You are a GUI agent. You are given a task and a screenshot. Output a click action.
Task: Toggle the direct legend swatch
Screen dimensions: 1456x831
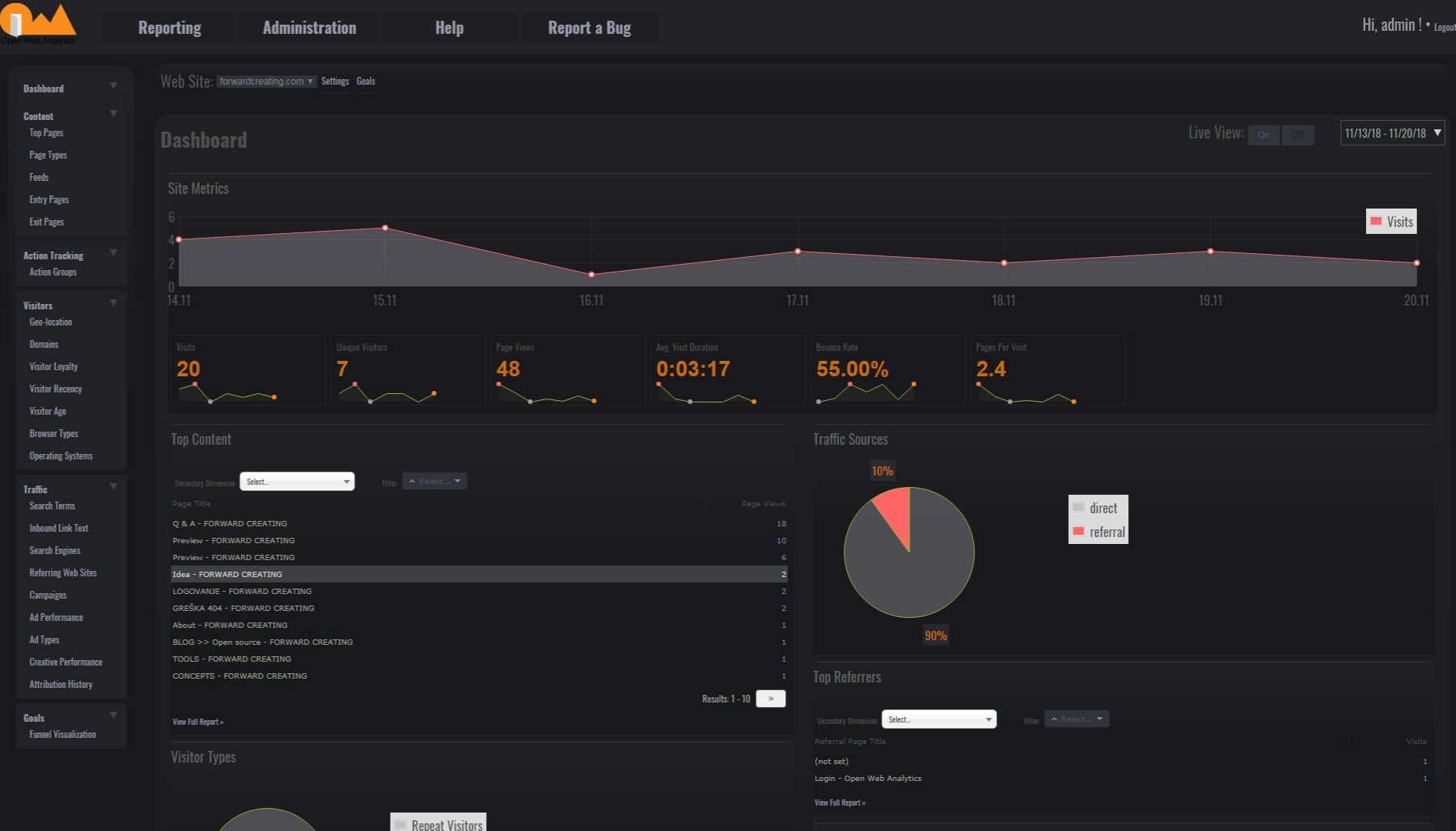pos(1078,508)
